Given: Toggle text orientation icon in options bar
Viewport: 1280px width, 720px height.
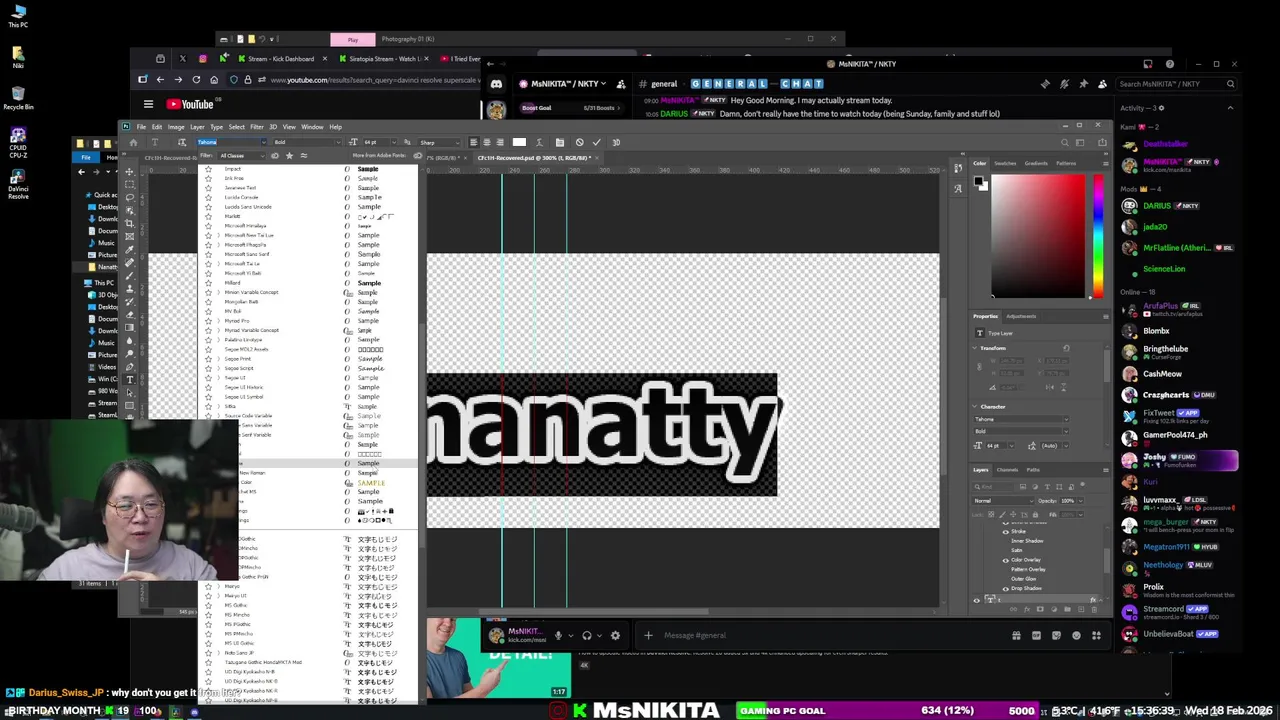Looking at the screenshot, I should pos(181,142).
